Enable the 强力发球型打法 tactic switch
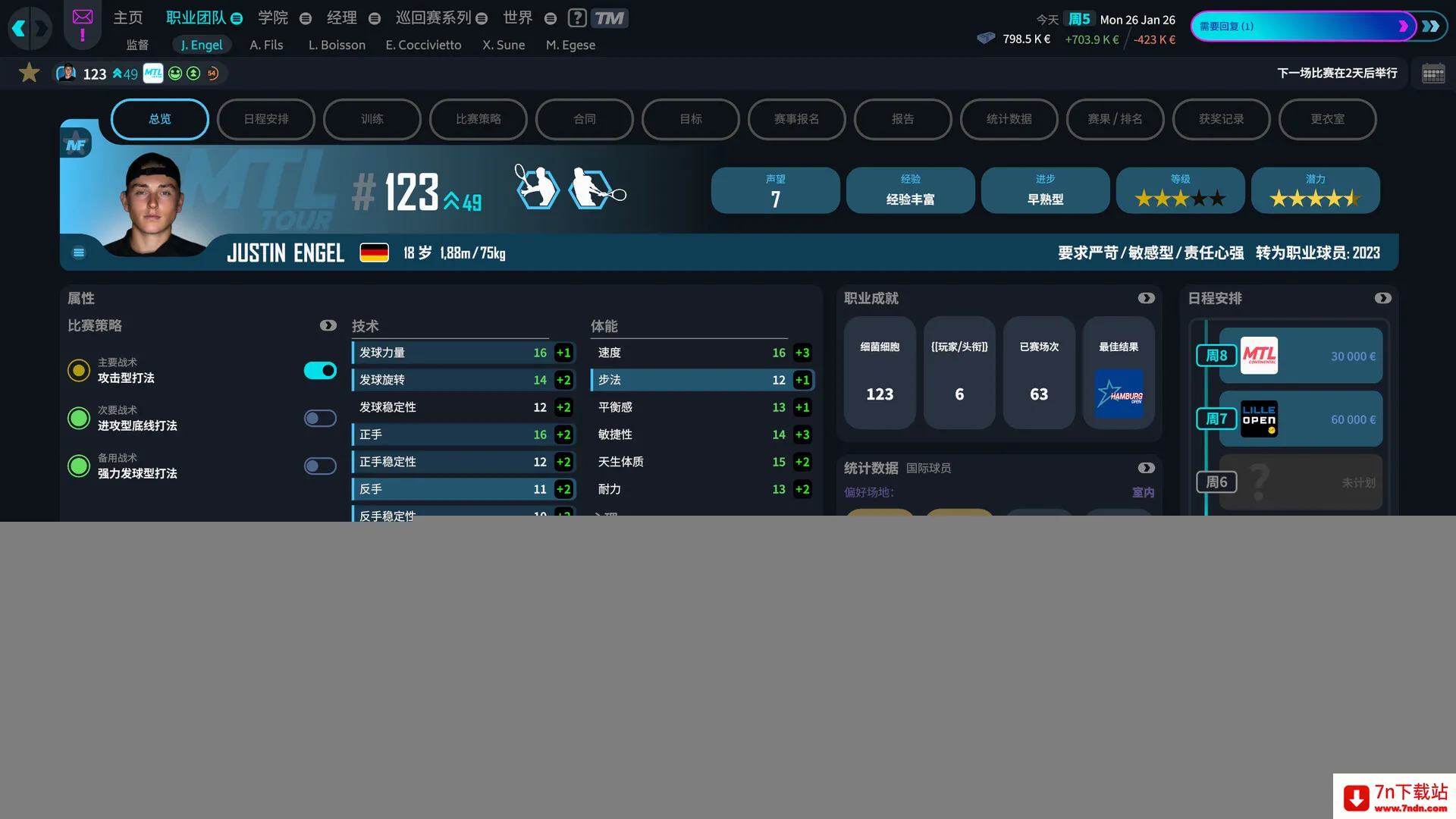1456x819 pixels. pyautogui.click(x=320, y=466)
